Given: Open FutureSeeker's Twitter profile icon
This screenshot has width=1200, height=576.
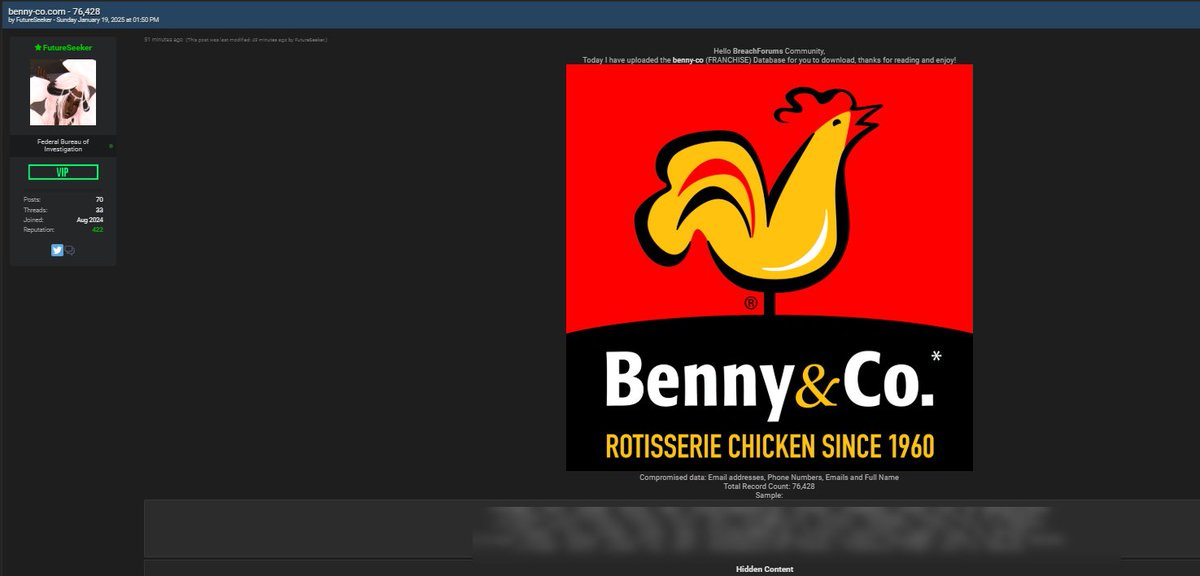Looking at the screenshot, I should (x=57, y=250).
